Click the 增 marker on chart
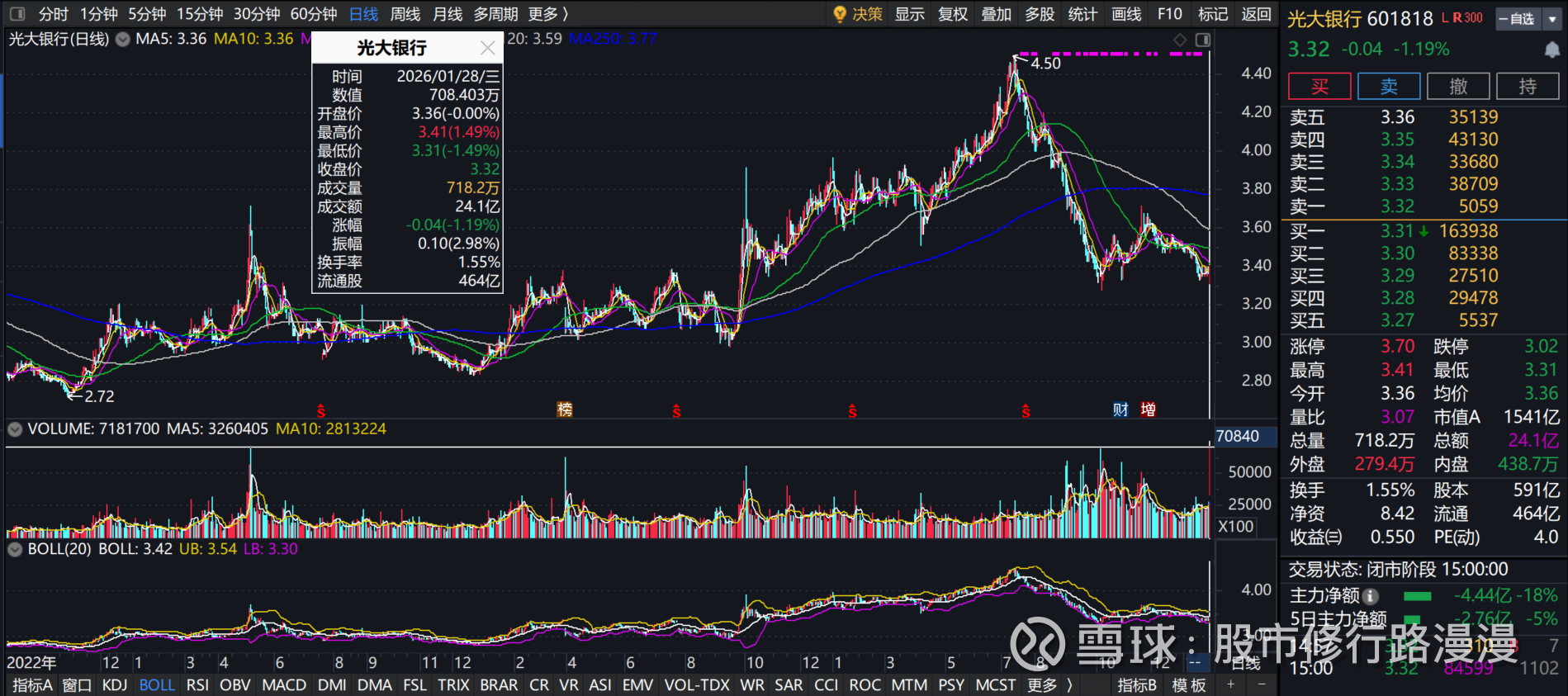This screenshot has width=1568, height=696. click(1148, 410)
